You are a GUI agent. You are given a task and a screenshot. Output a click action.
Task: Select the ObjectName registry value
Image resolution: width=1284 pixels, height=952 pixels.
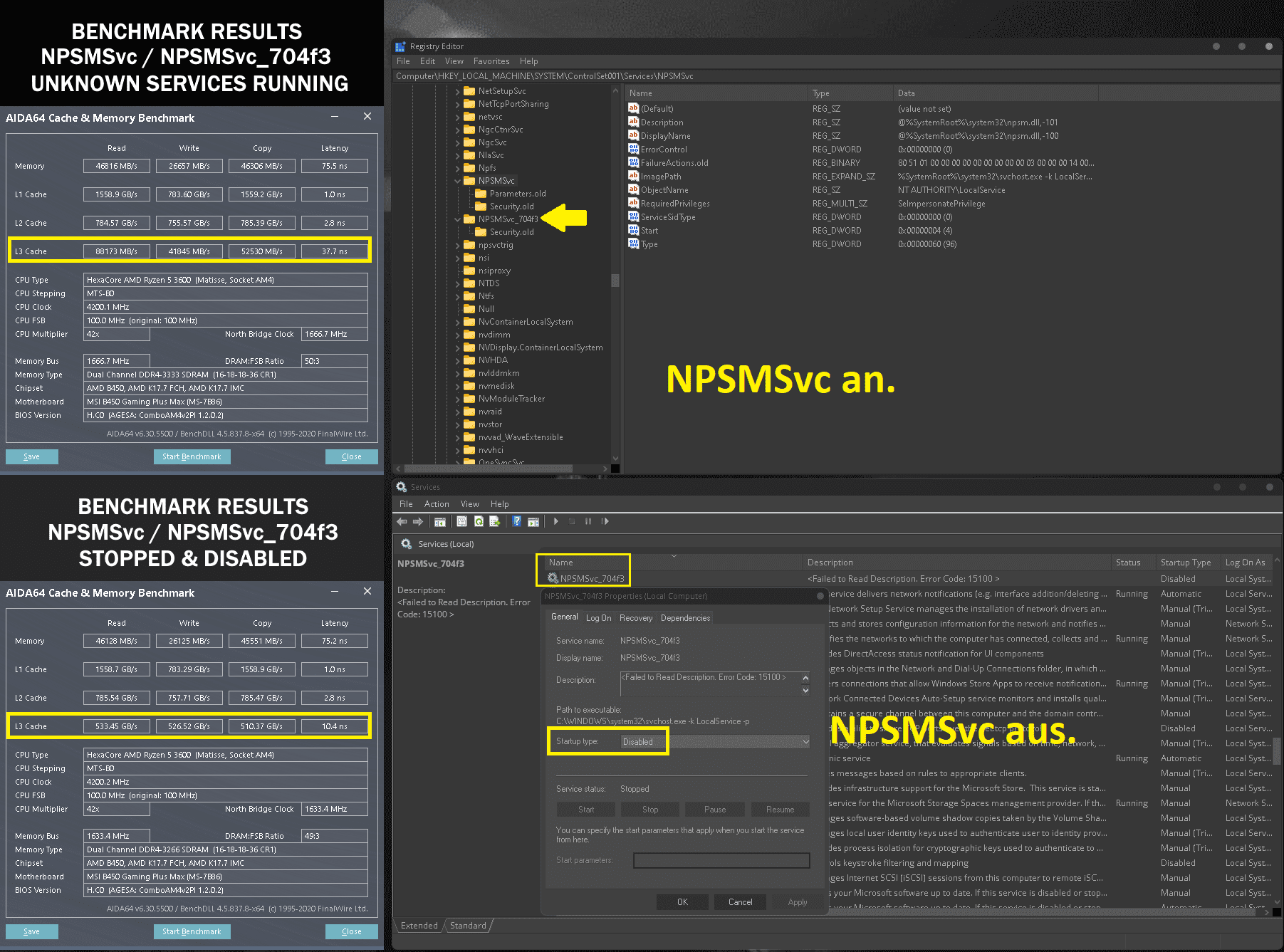664,190
